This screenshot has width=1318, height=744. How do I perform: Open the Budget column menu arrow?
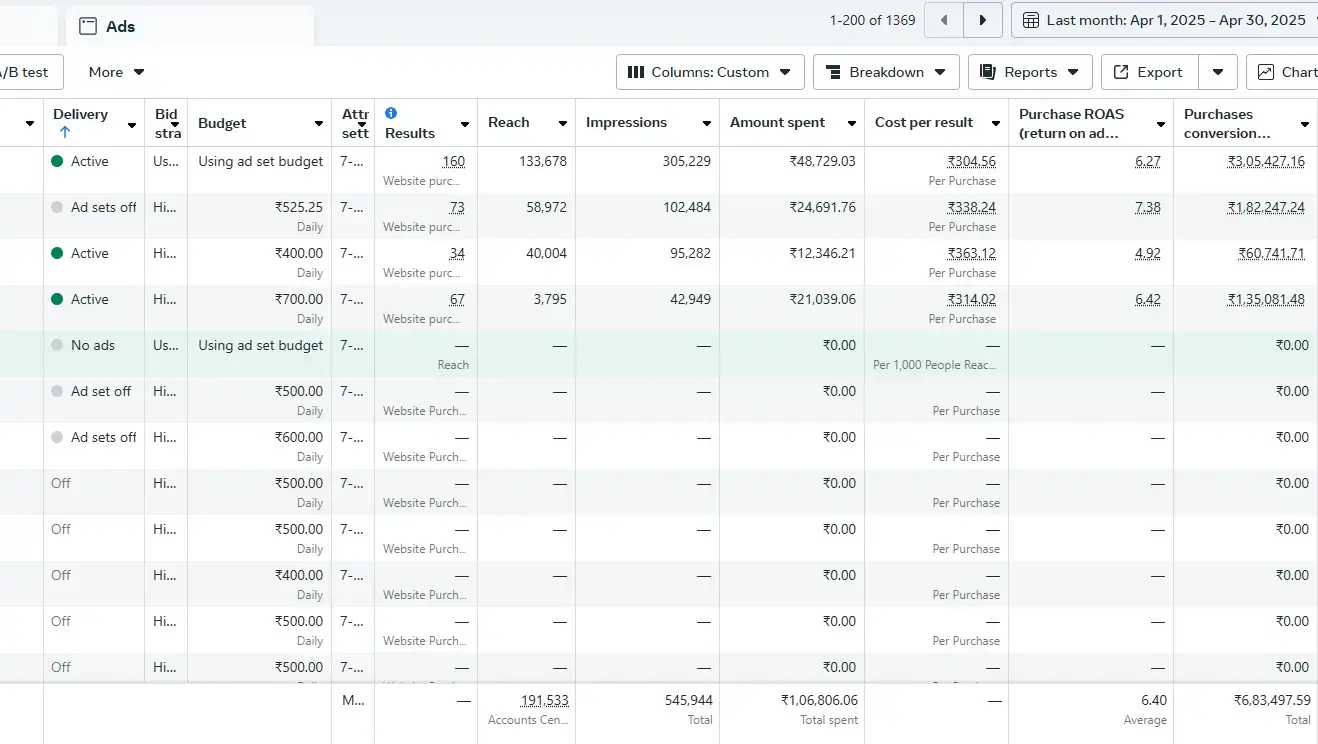pos(319,124)
